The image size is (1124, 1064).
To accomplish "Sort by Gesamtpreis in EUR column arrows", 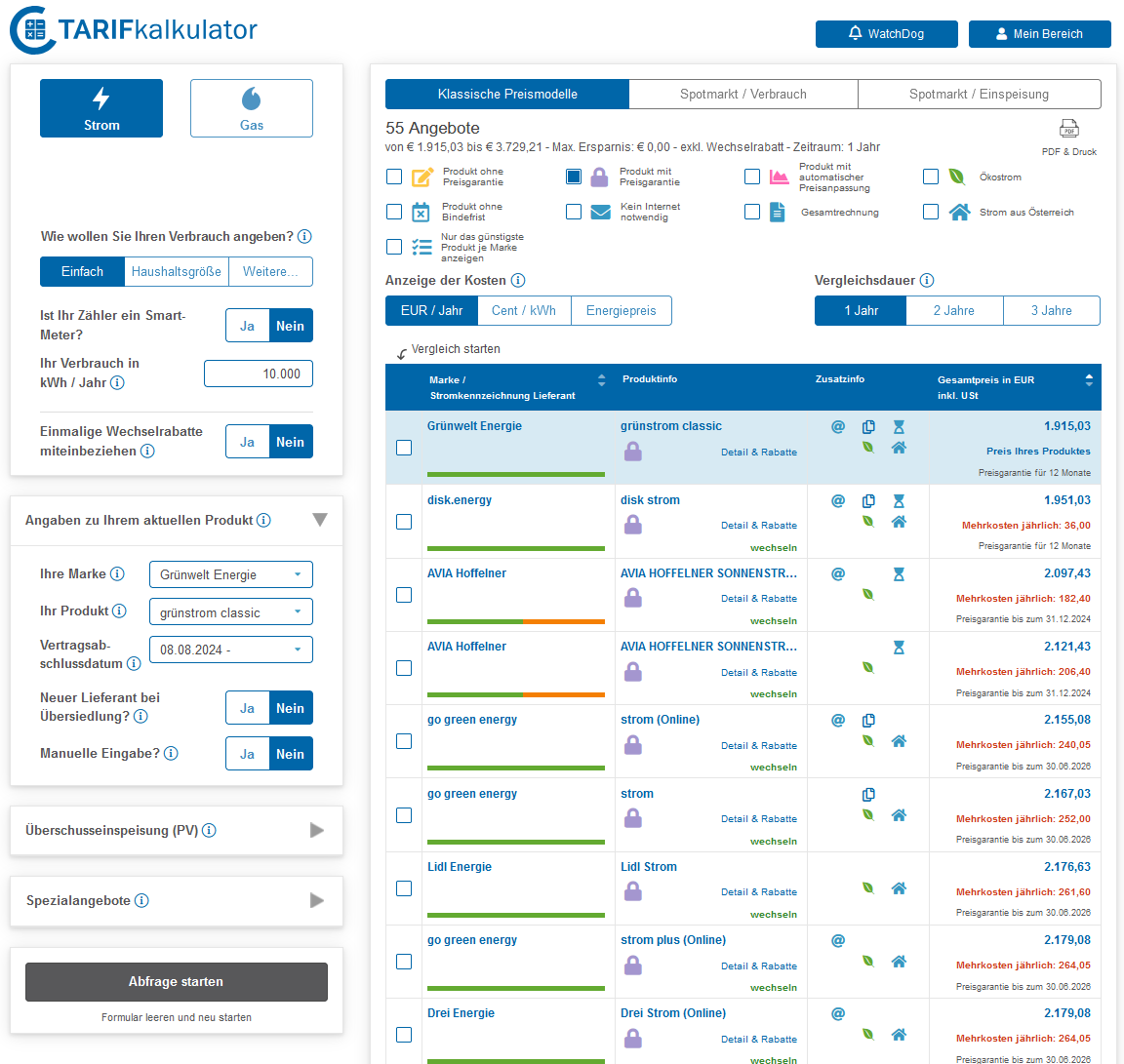I will [x=1089, y=380].
